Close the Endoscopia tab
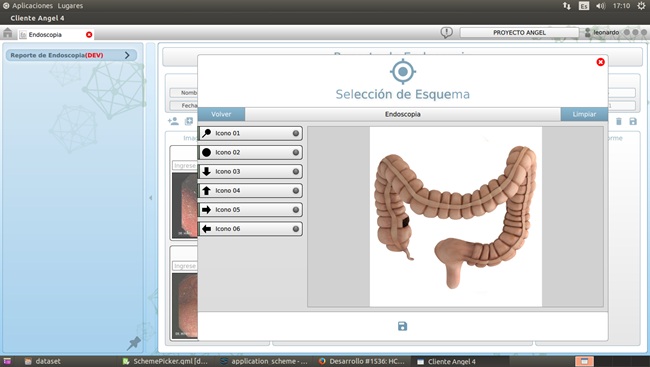650x367 pixels. [89, 34]
